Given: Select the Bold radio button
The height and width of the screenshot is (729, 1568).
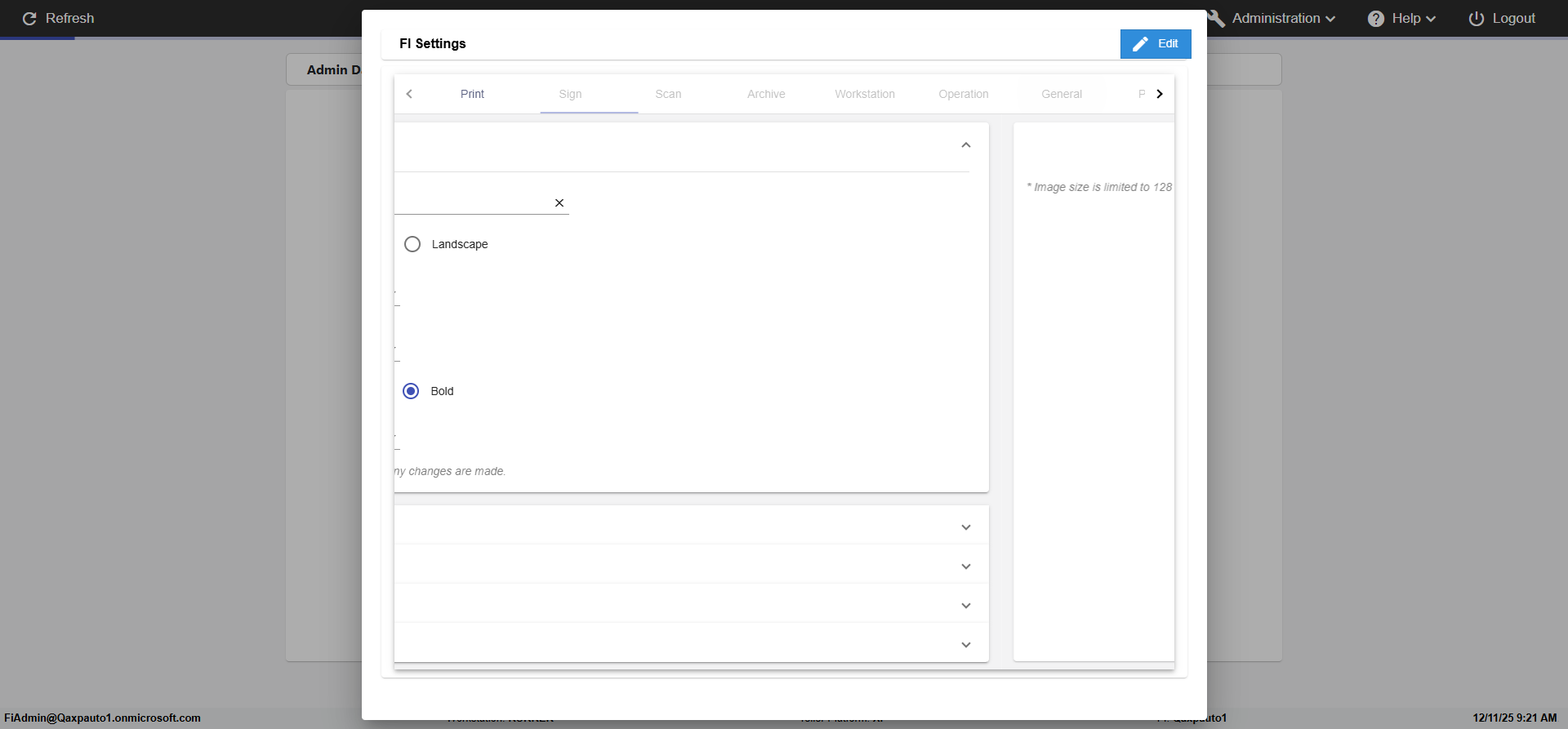Looking at the screenshot, I should pyautogui.click(x=412, y=391).
